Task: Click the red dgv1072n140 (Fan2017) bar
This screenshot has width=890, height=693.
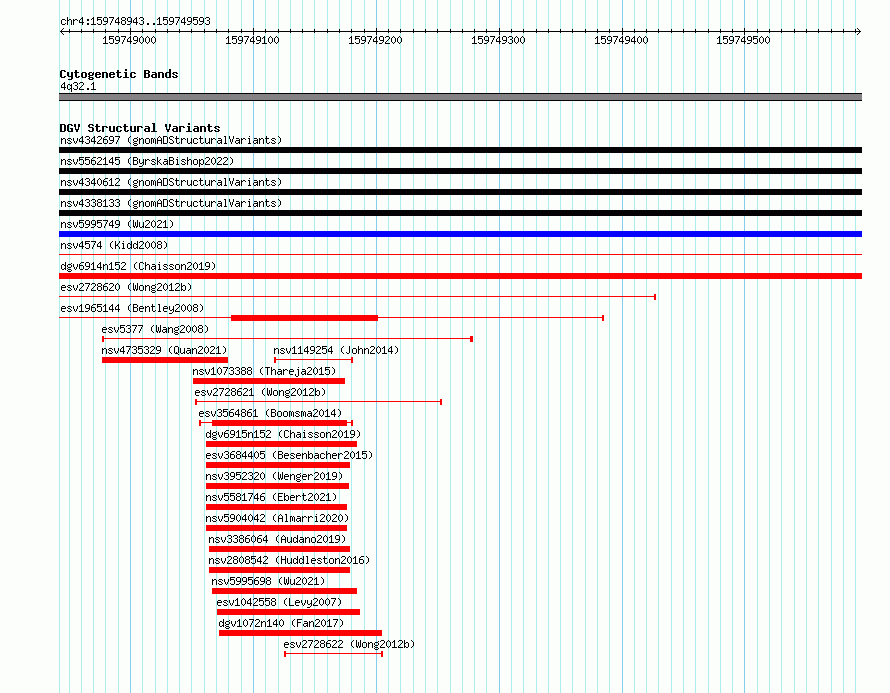Action: pyautogui.click(x=300, y=633)
